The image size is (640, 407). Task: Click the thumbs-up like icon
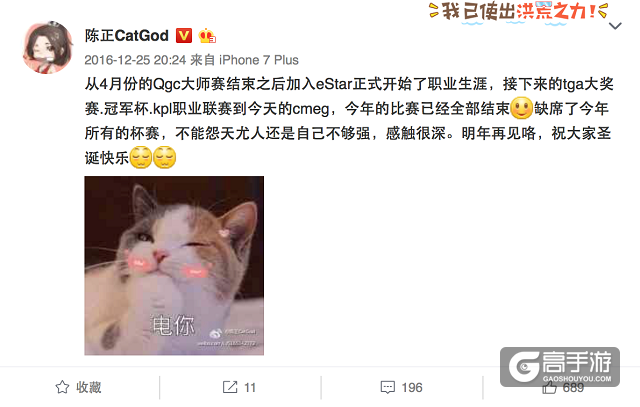(549, 387)
